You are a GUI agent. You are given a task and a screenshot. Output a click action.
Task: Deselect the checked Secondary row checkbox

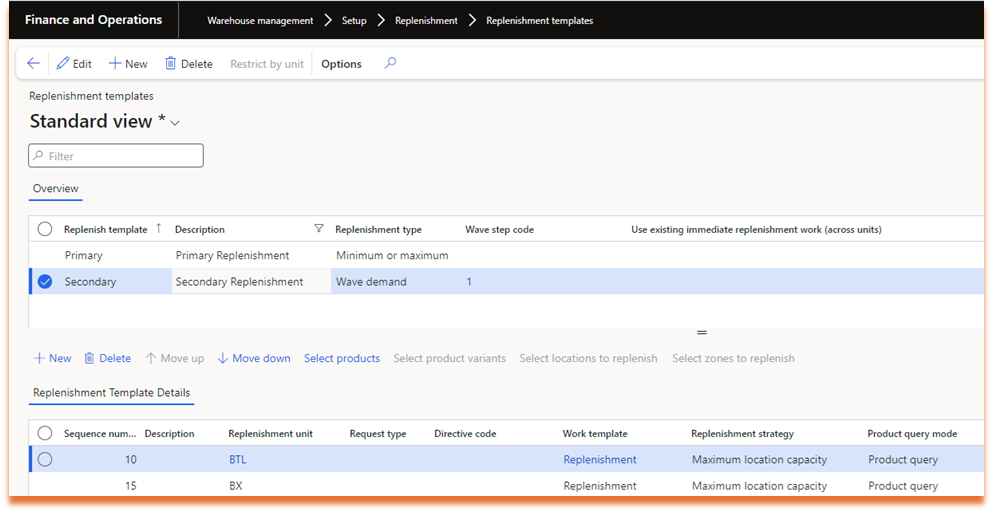[45, 282]
